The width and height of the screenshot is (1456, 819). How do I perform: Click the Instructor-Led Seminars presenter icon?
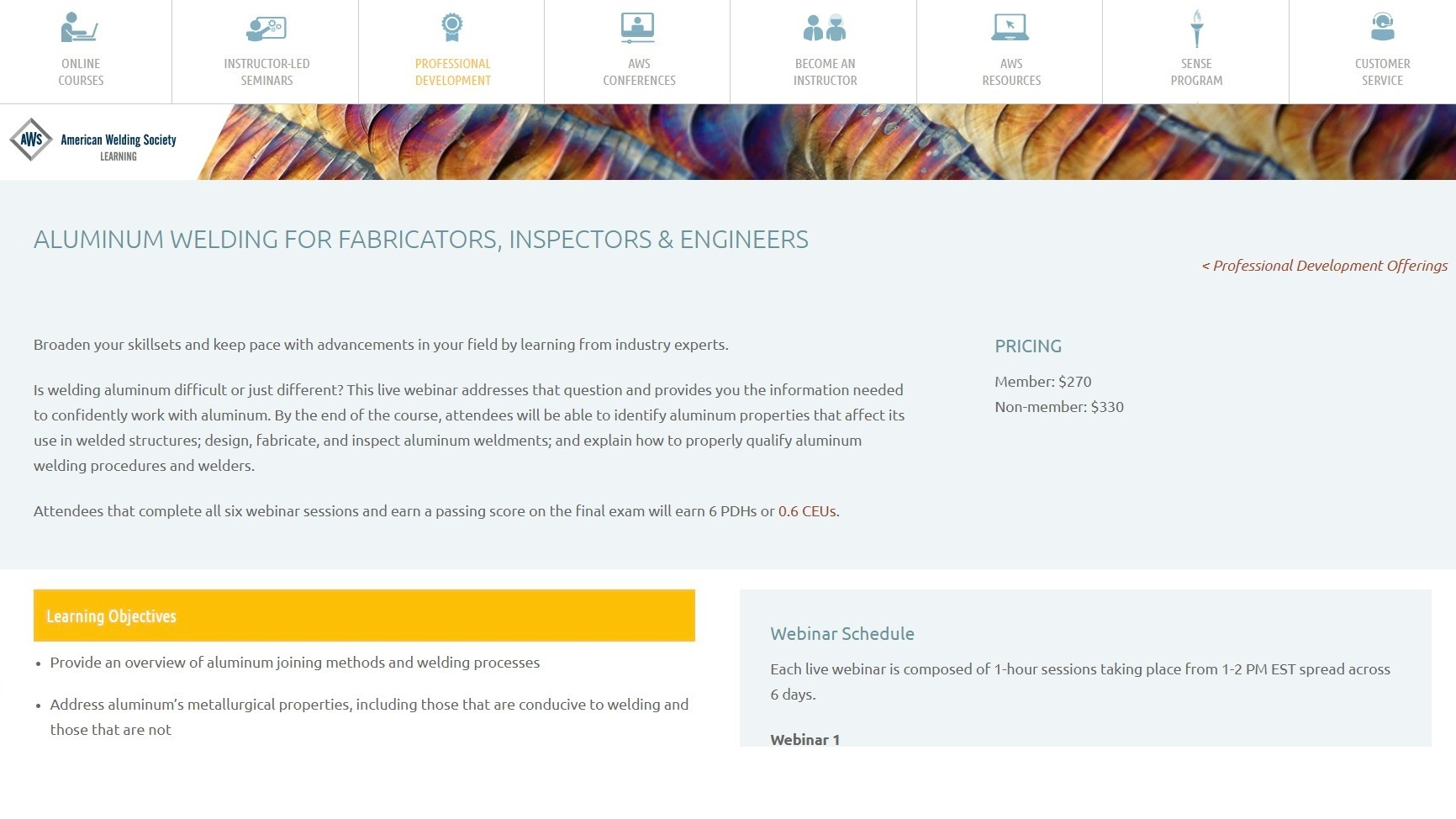pos(266,28)
